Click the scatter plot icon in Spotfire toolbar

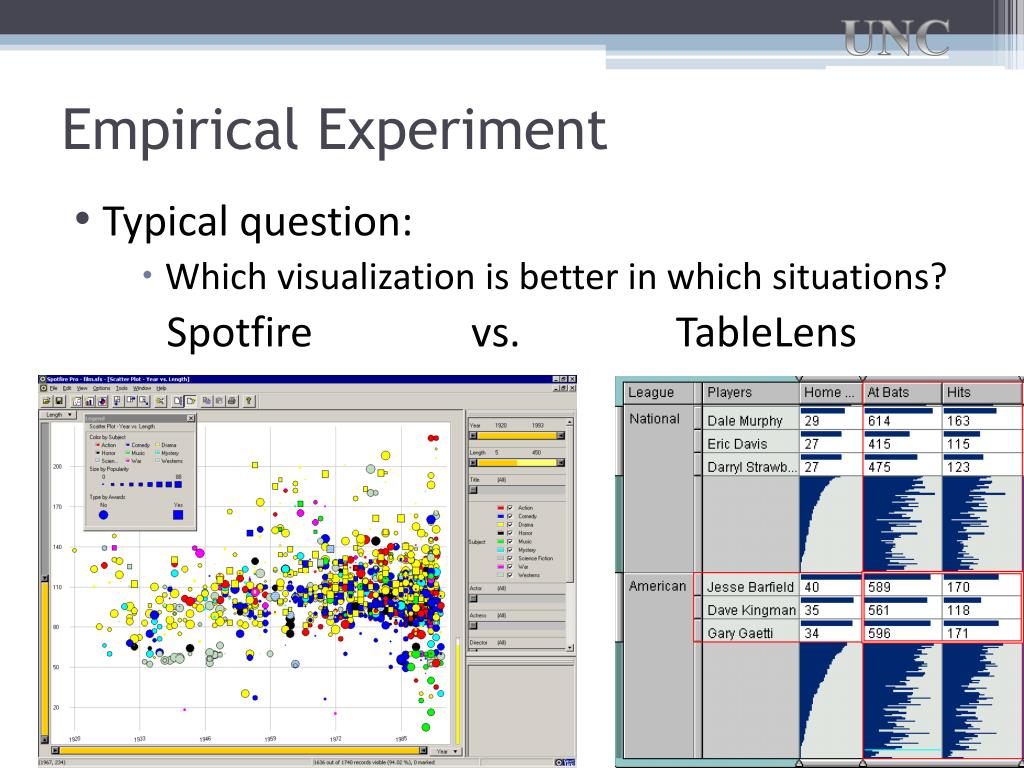point(77,401)
